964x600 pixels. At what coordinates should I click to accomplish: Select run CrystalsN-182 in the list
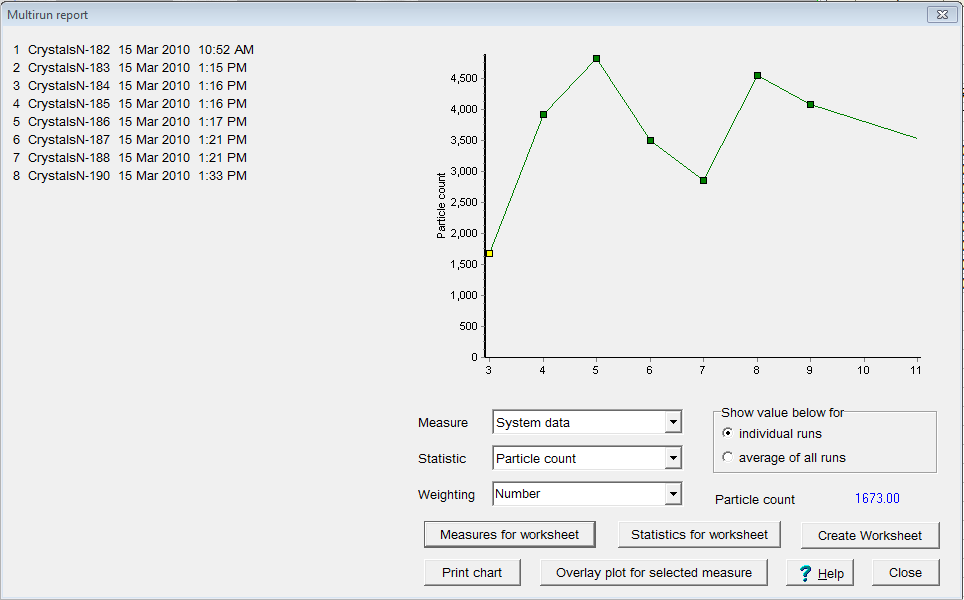pyautogui.click(x=69, y=50)
